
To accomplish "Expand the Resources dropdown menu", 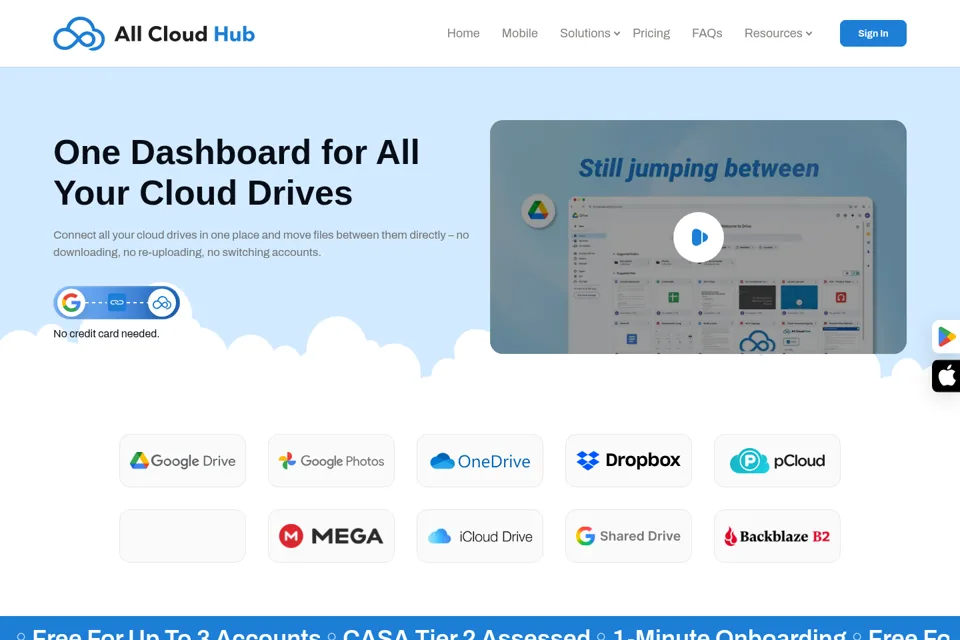I will click(778, 33).
